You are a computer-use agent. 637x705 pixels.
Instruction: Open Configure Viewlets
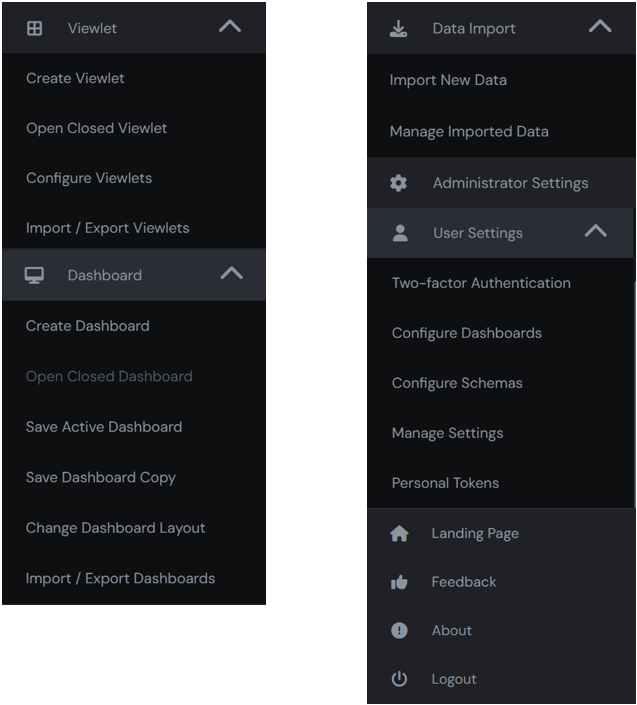pyautogui.click(x=89, y=178)
